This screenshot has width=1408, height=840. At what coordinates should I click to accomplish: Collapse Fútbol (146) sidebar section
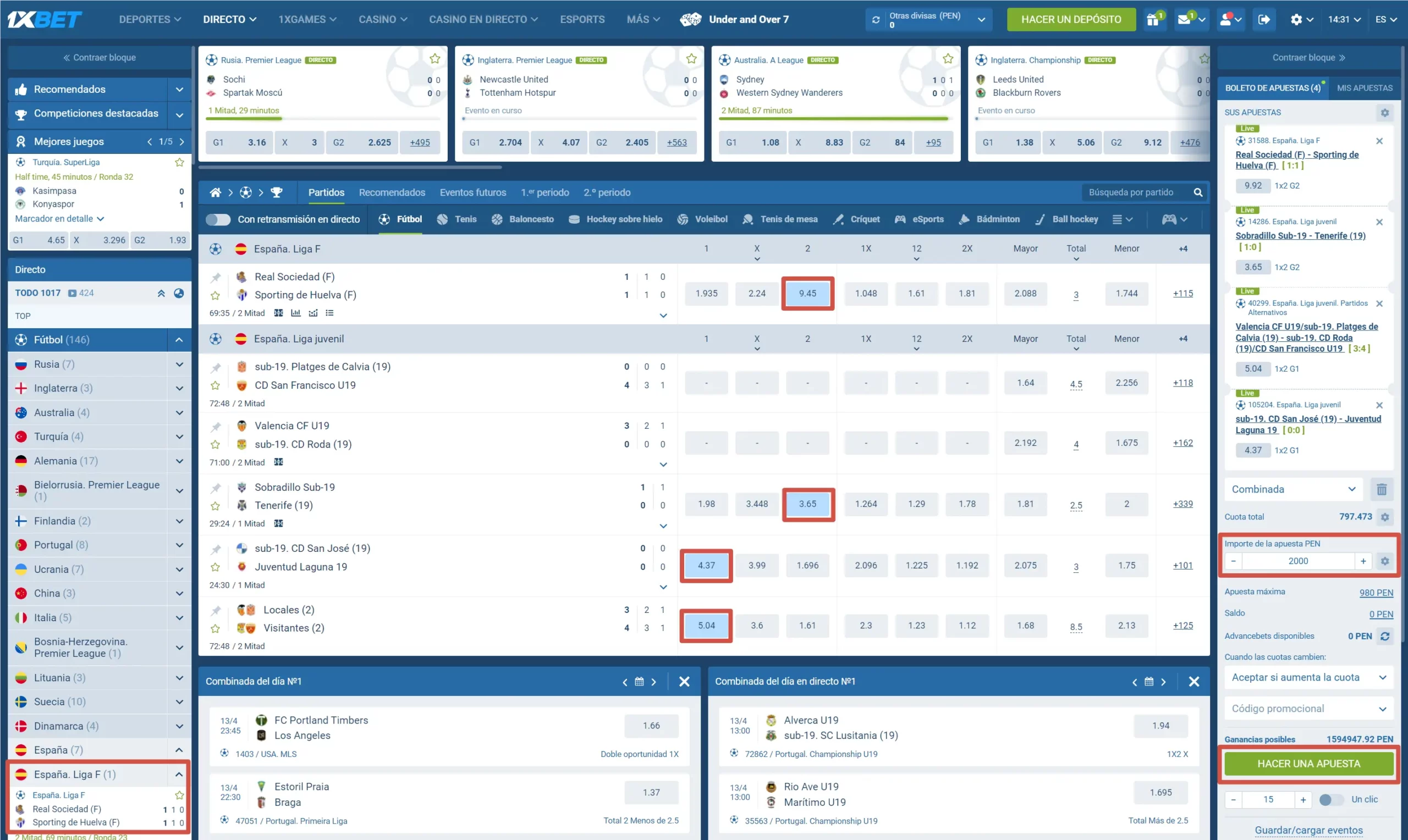pos(179,340)
